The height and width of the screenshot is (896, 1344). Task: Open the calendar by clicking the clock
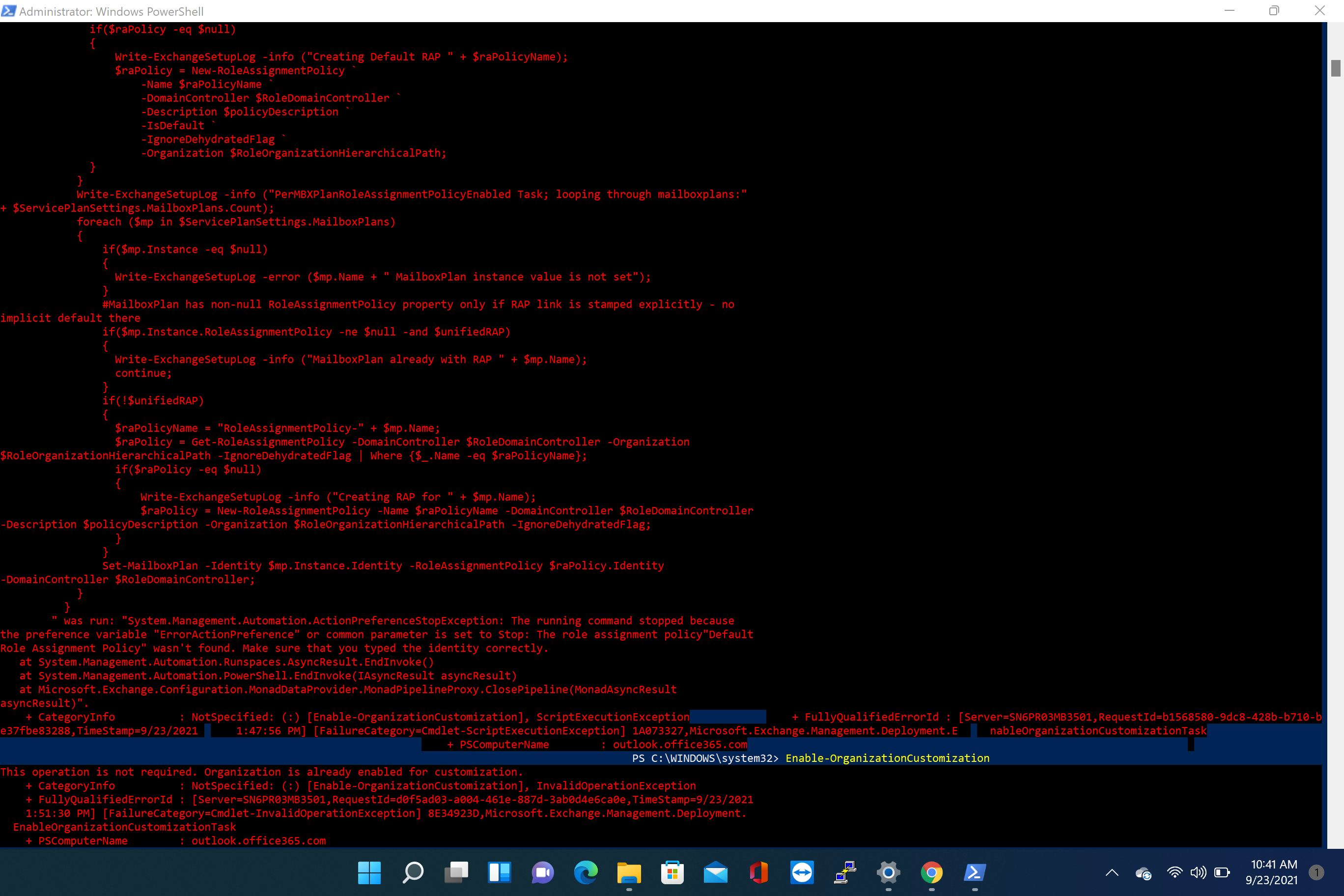[x=1273, y=871]
